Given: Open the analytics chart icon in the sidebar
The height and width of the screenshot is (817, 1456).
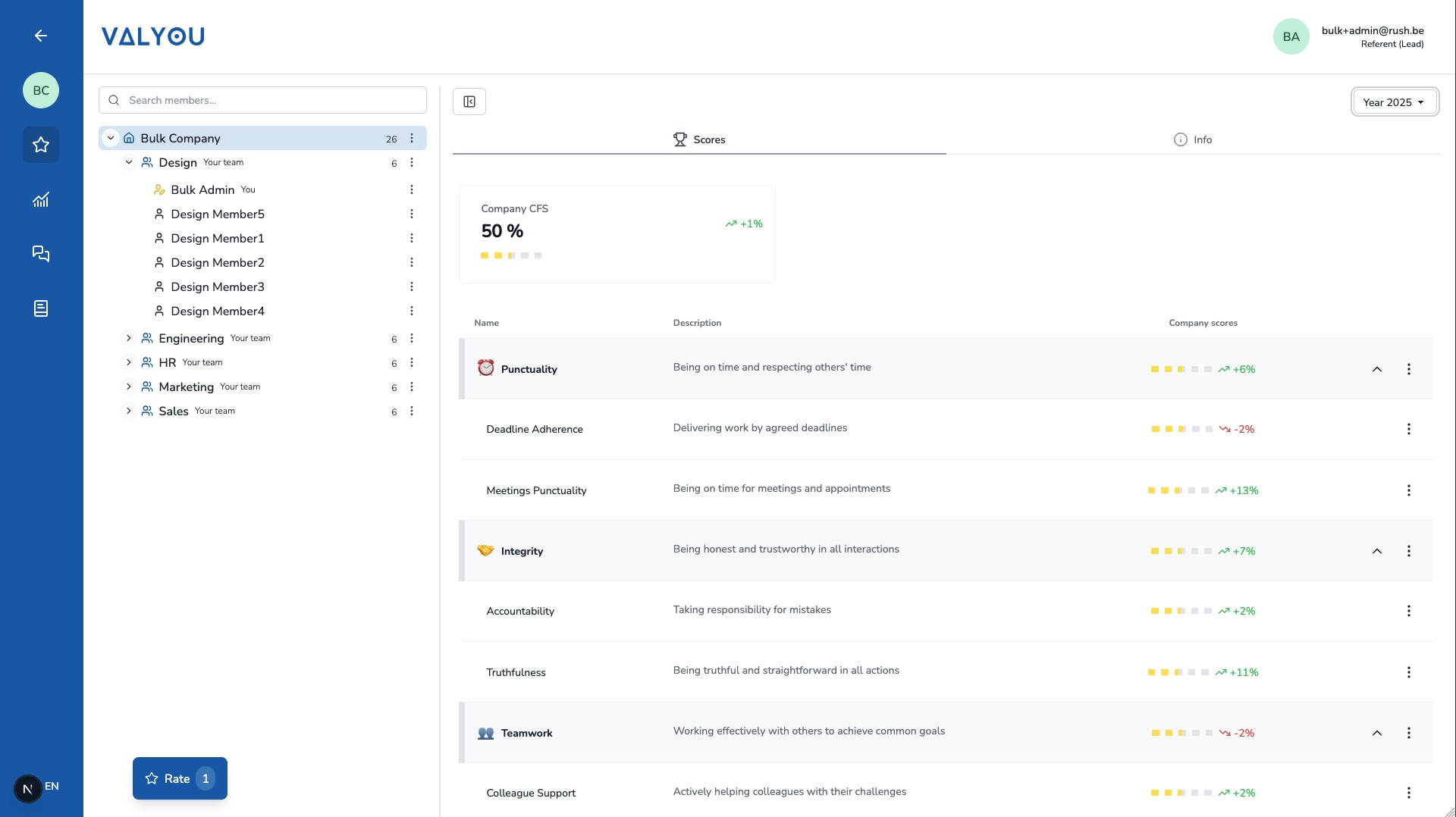Looking at the screenshot, I should (x=41, y=199).
